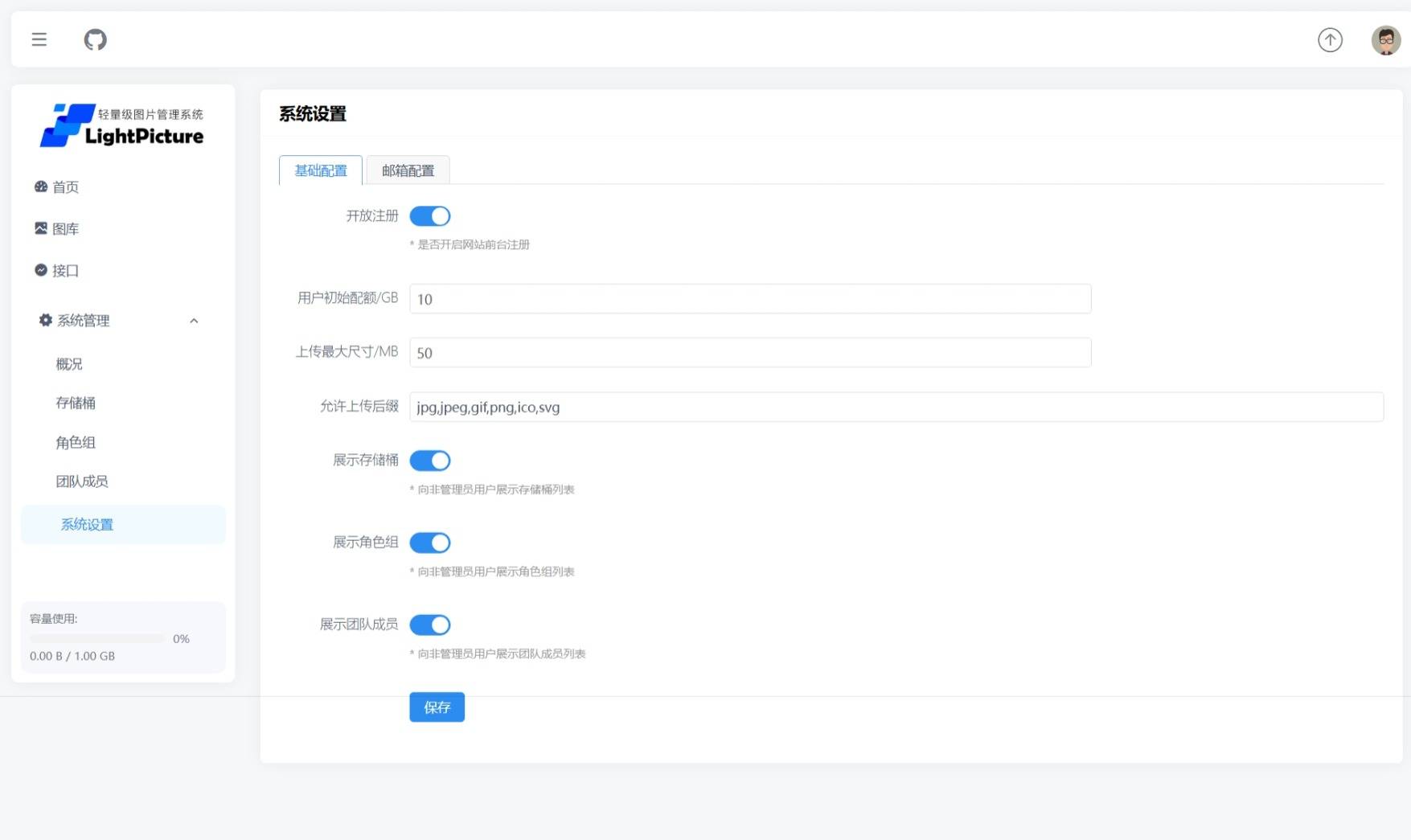Go to 首页 in the sidebar

(x=66, y=187)
